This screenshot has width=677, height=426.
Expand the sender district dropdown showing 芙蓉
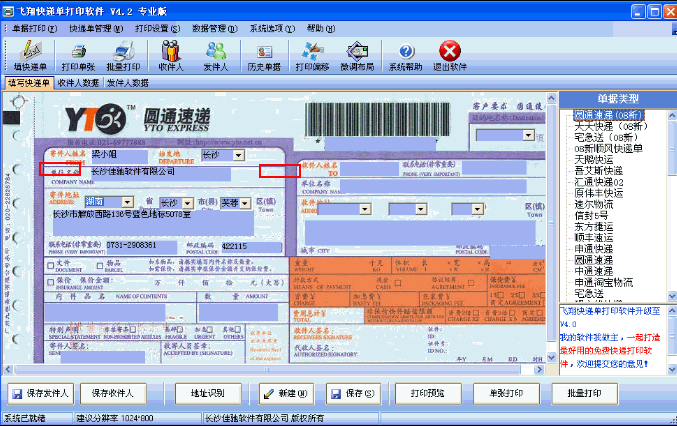245,202
